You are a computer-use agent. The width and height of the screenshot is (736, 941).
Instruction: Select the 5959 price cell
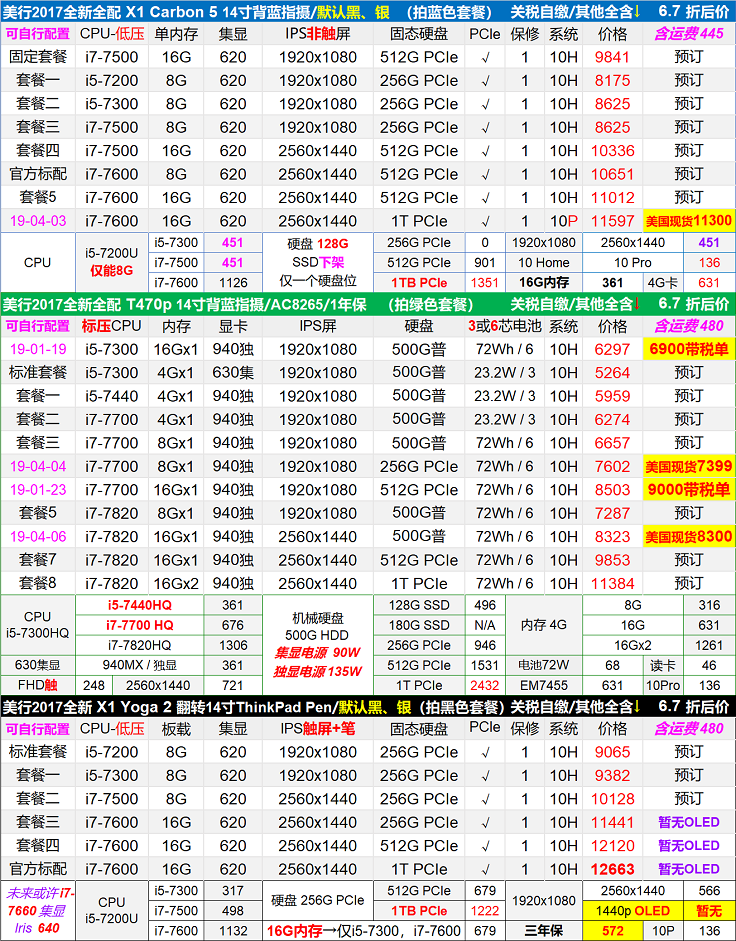pos(612,397)
